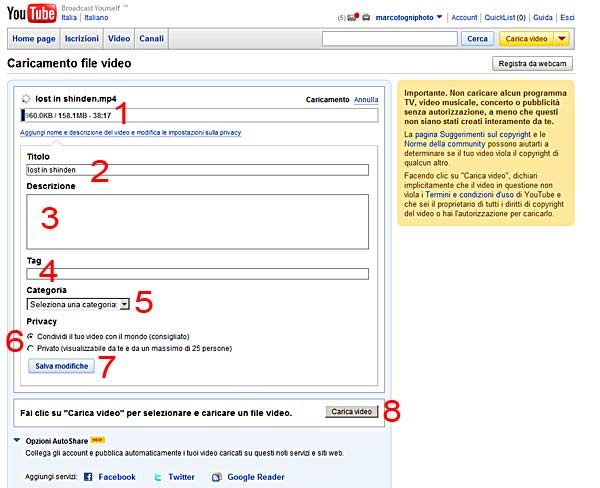Click the Descrizione text area
This screenshot has height=488, width=600.
tap(197, 222)
